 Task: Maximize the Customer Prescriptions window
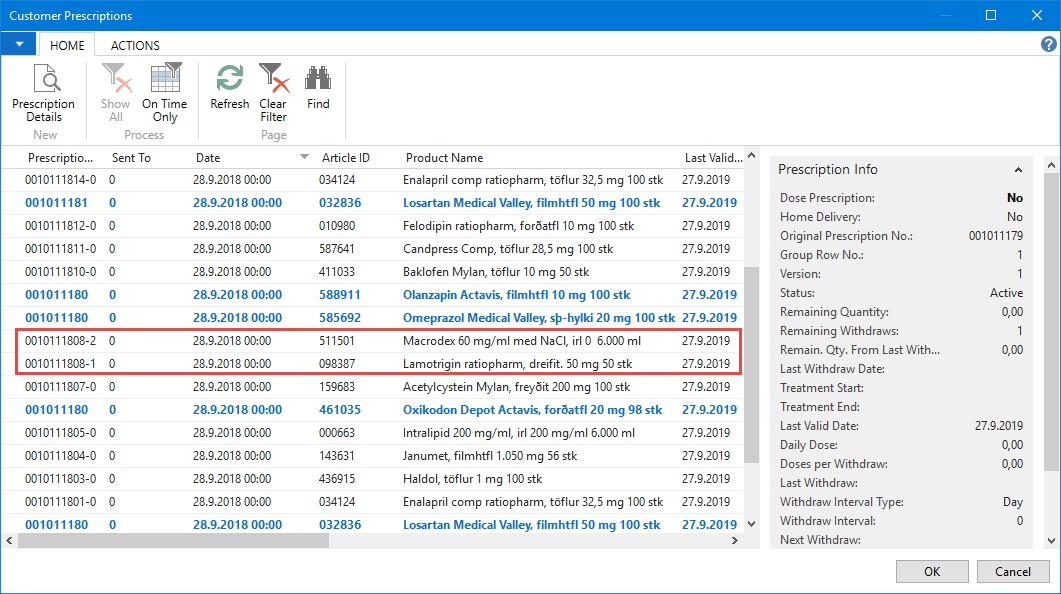click(991, 15)
